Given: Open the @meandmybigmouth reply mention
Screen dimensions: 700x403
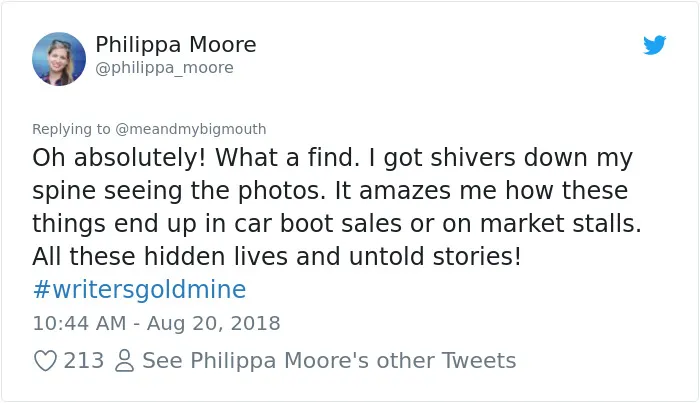Looking at the screenshot, I should click(x=191, y=129).
